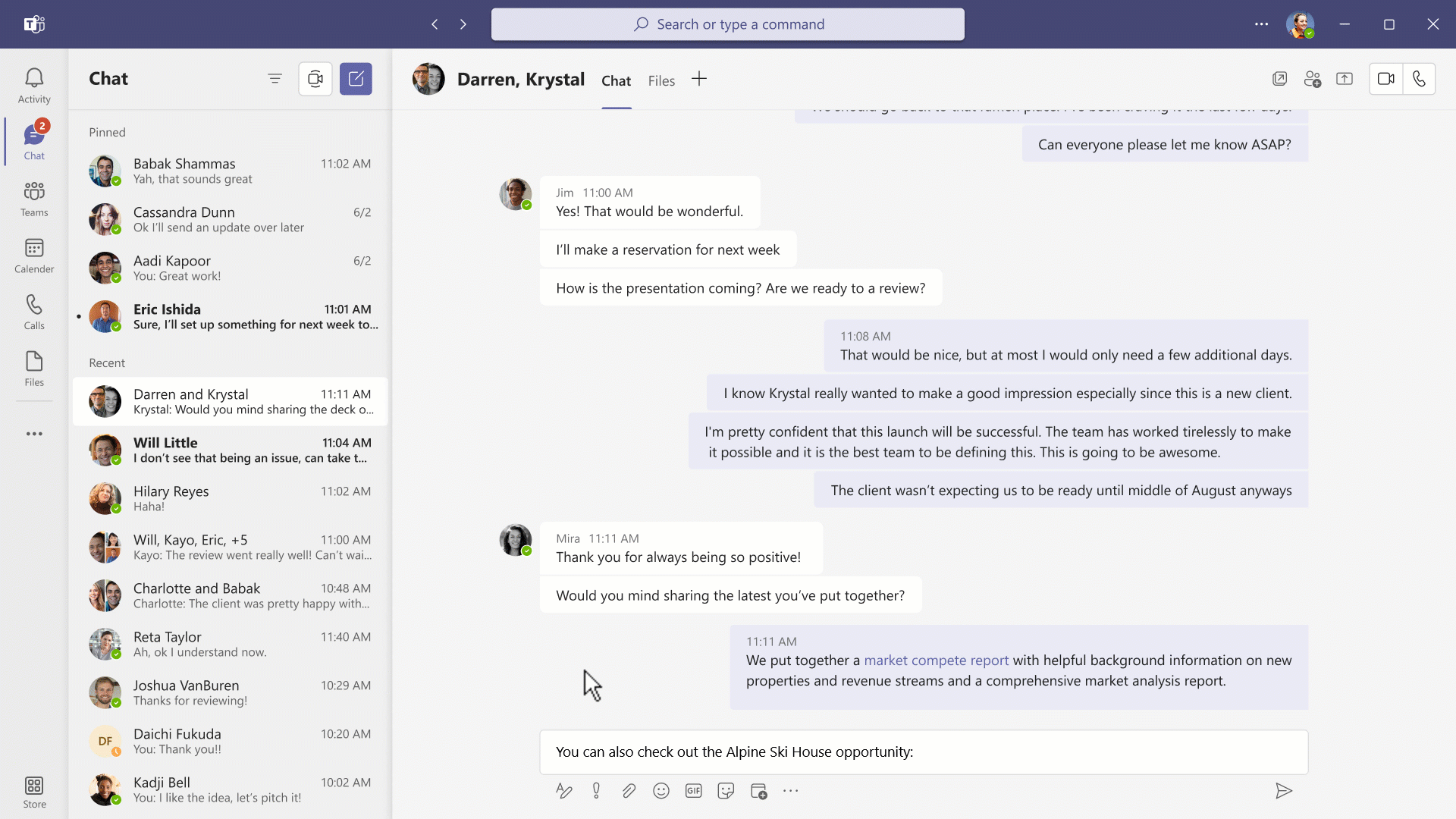Open the sticker picker
This screenshot has width=1456, height=819.
[726, 790]
